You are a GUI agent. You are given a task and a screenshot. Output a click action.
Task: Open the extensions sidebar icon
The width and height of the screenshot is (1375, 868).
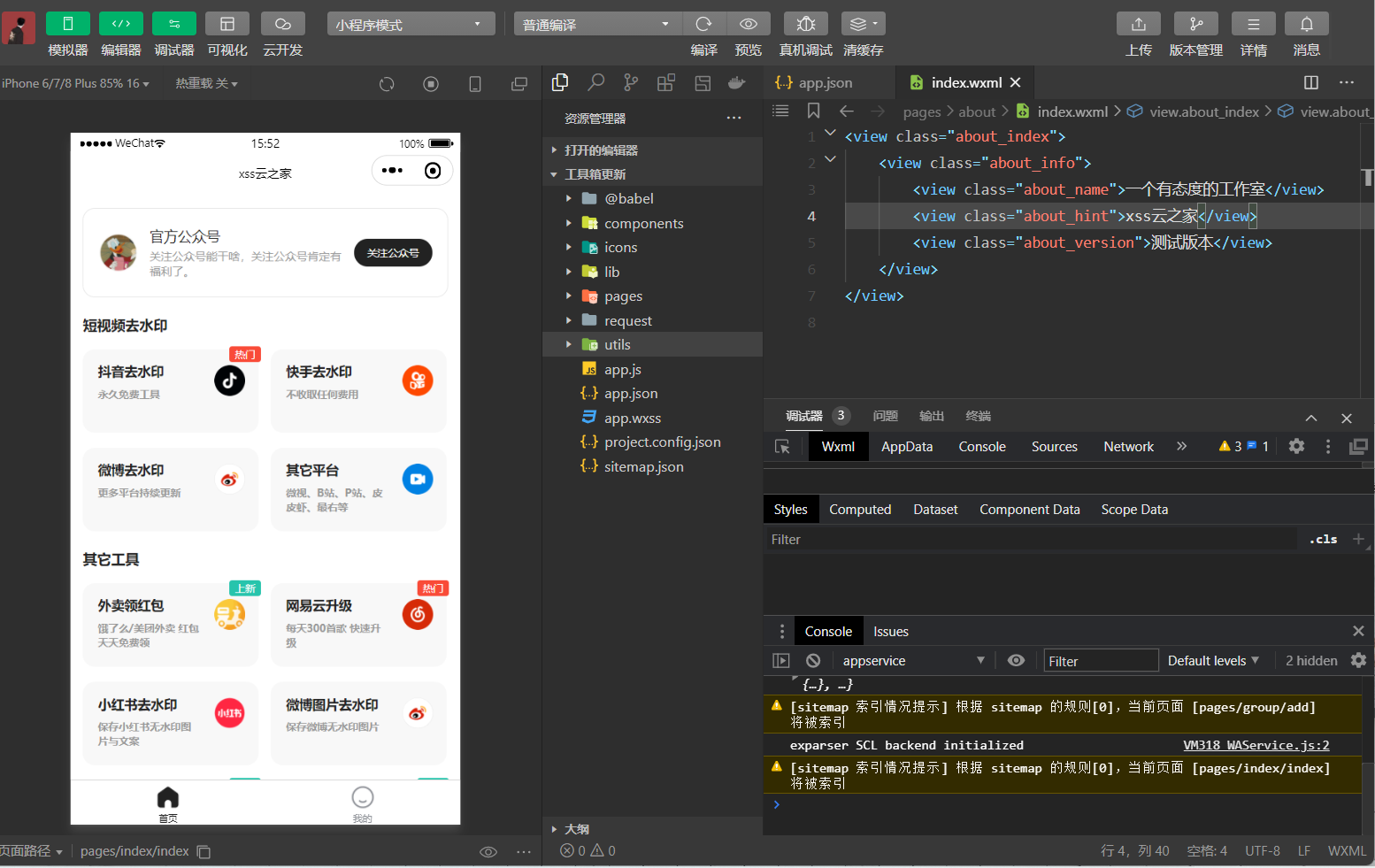click(666, 82)
